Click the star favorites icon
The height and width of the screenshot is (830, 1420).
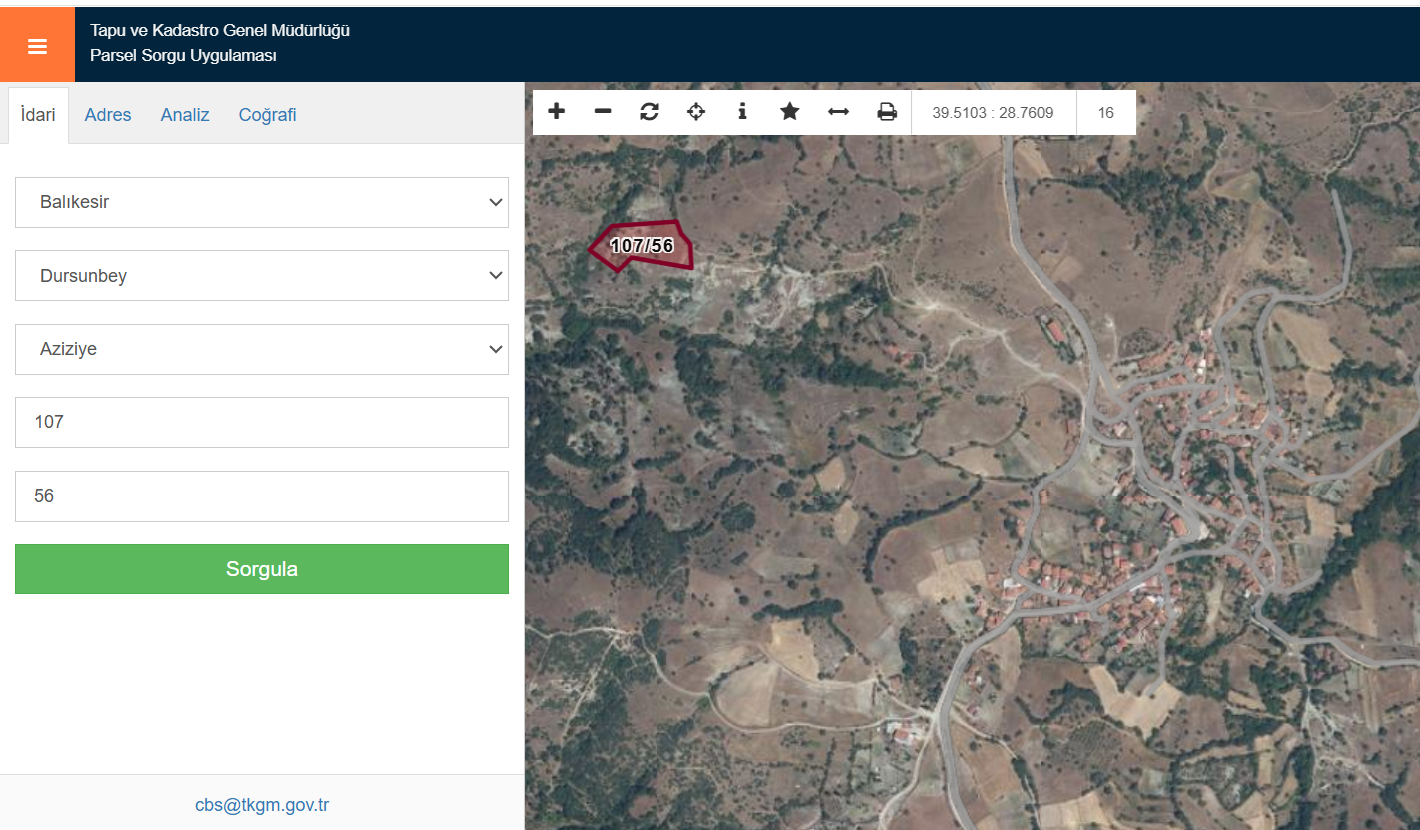pyautogui.click(x=790, y=112)
